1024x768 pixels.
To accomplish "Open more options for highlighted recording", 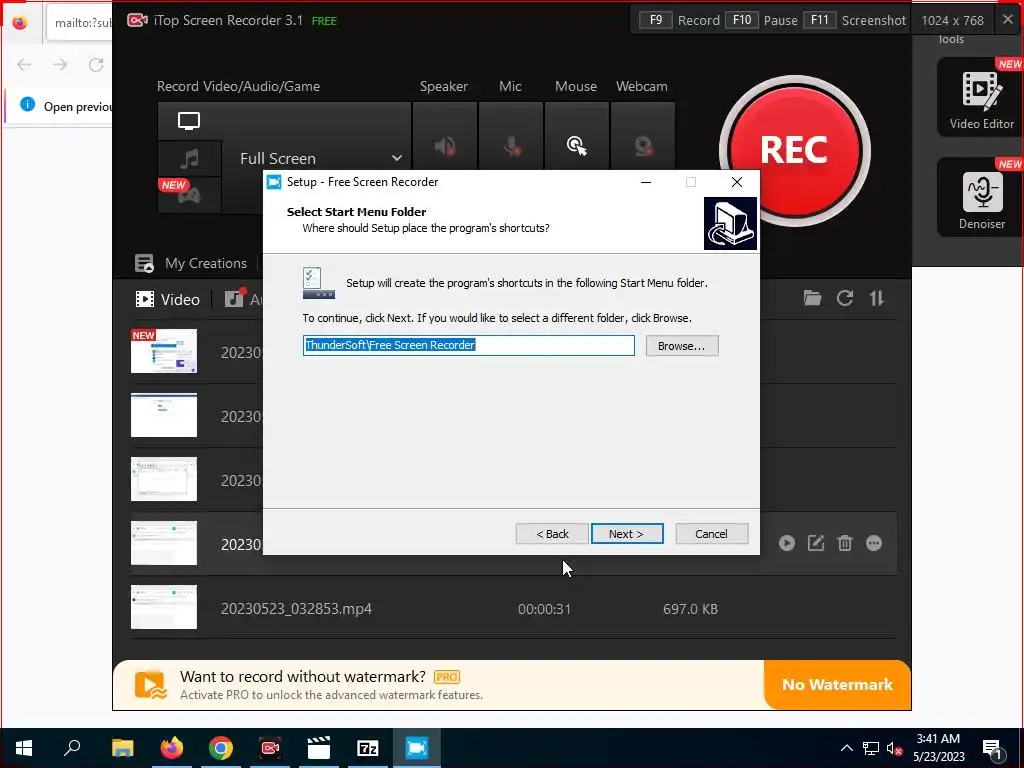I will coord(874,543).
